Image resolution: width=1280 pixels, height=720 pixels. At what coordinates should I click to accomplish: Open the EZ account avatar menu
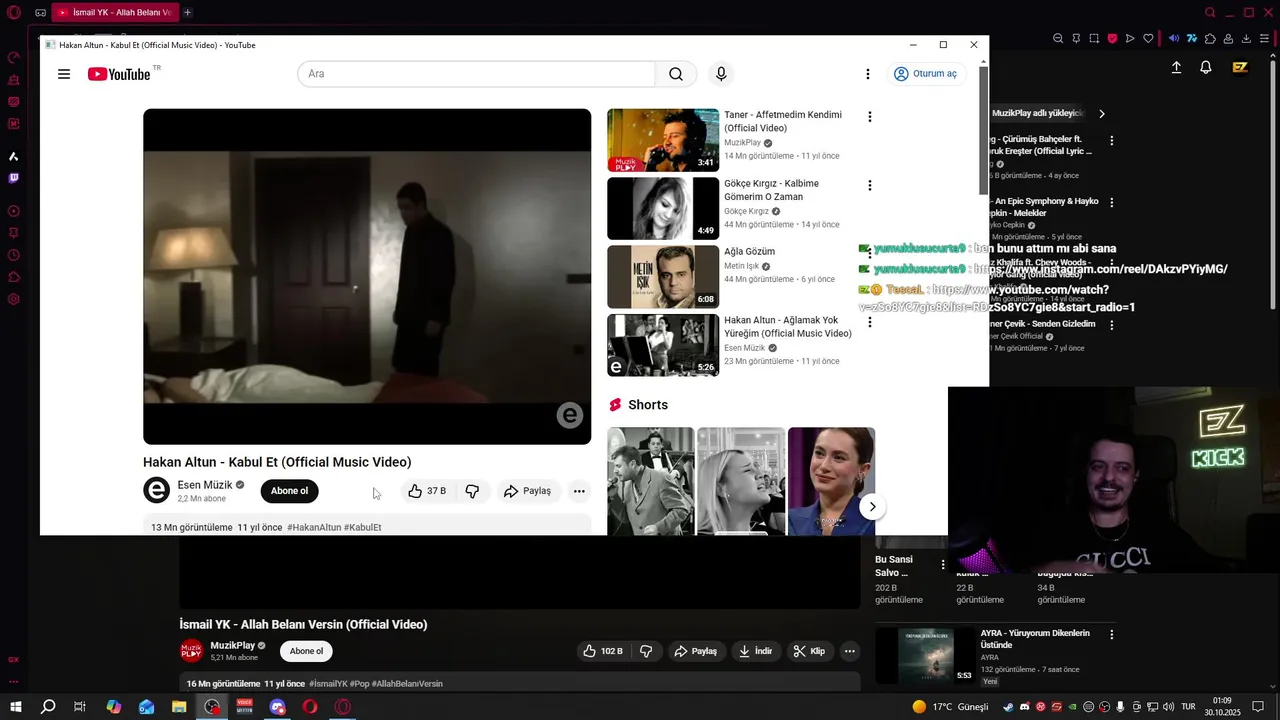(x=1240, y=67)
